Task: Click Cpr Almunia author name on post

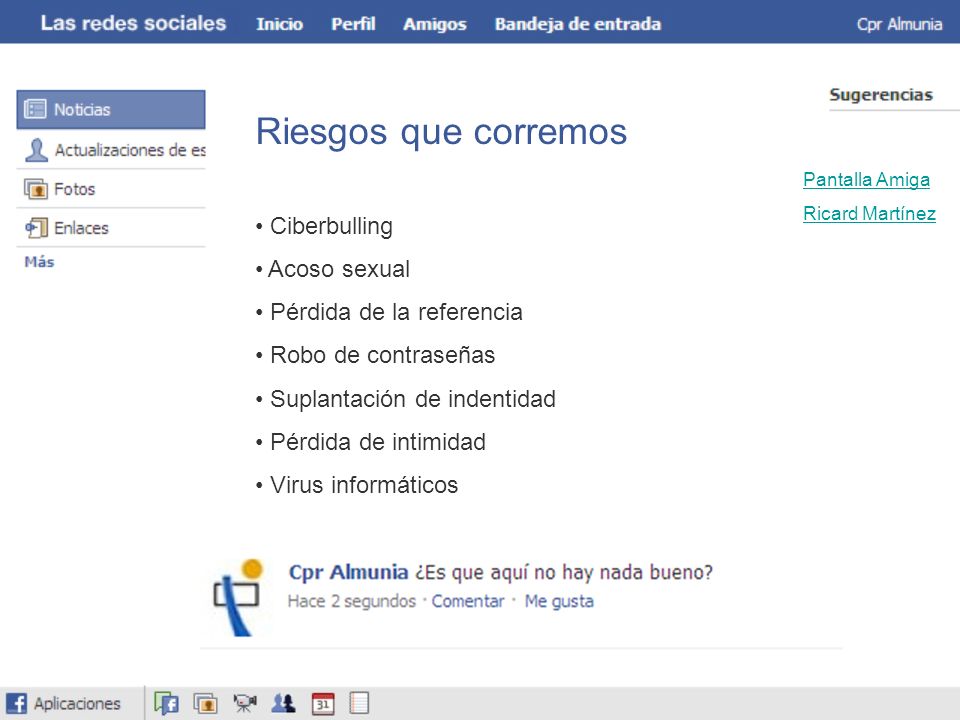Action: [x=348, y=572]
